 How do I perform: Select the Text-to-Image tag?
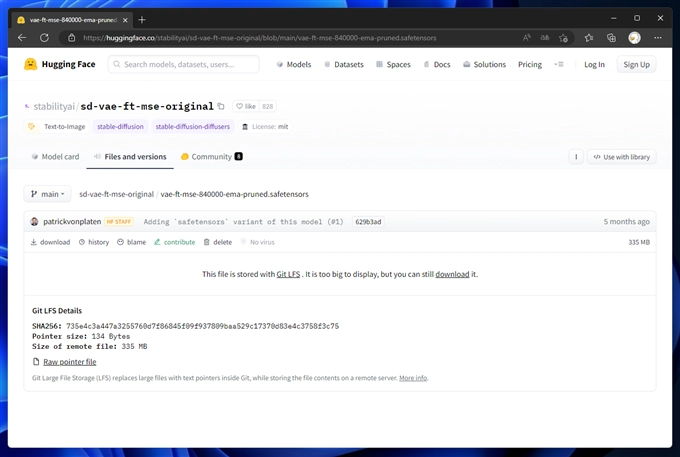(57, 127)
